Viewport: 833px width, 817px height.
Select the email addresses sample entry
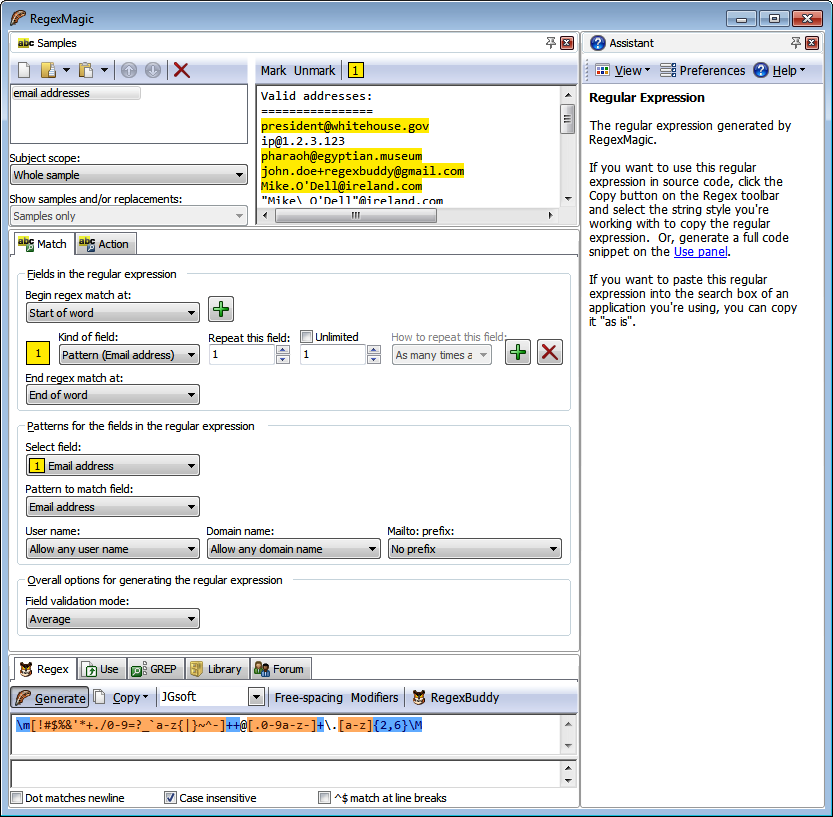pyautogui.click(x=75, y=93)
